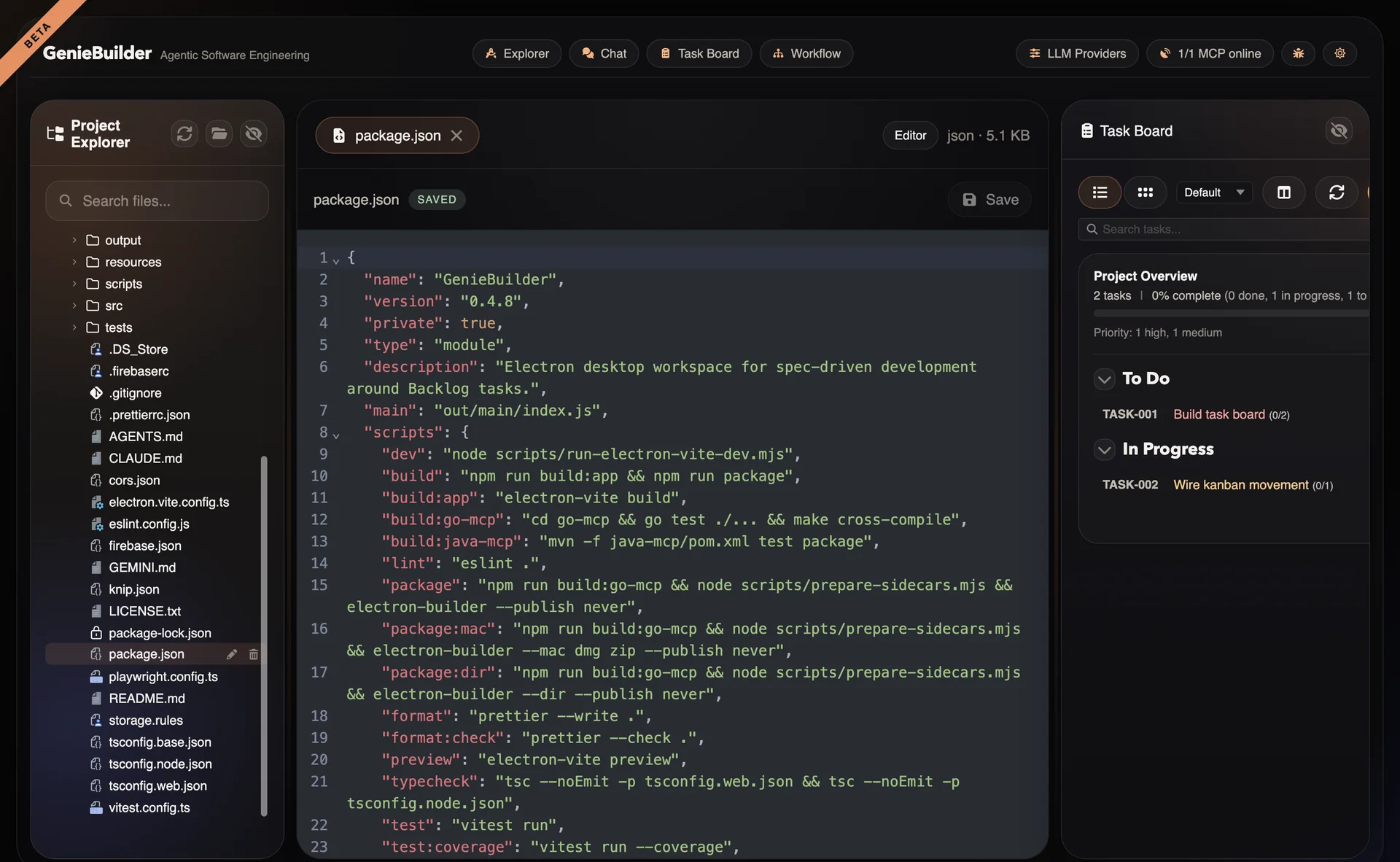1400x862 pixels.
Task: Close the package.json editor tab
Action: pyautogui.click(x=457, y=135)
